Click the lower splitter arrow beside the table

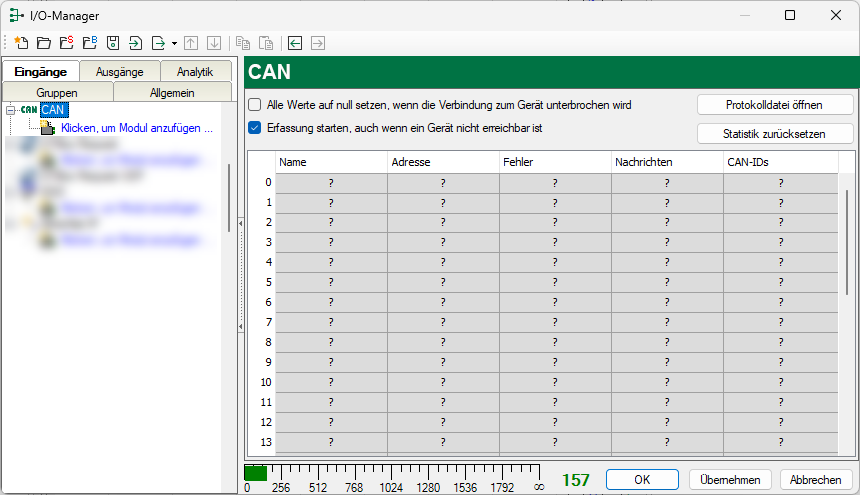pos(241,327)
